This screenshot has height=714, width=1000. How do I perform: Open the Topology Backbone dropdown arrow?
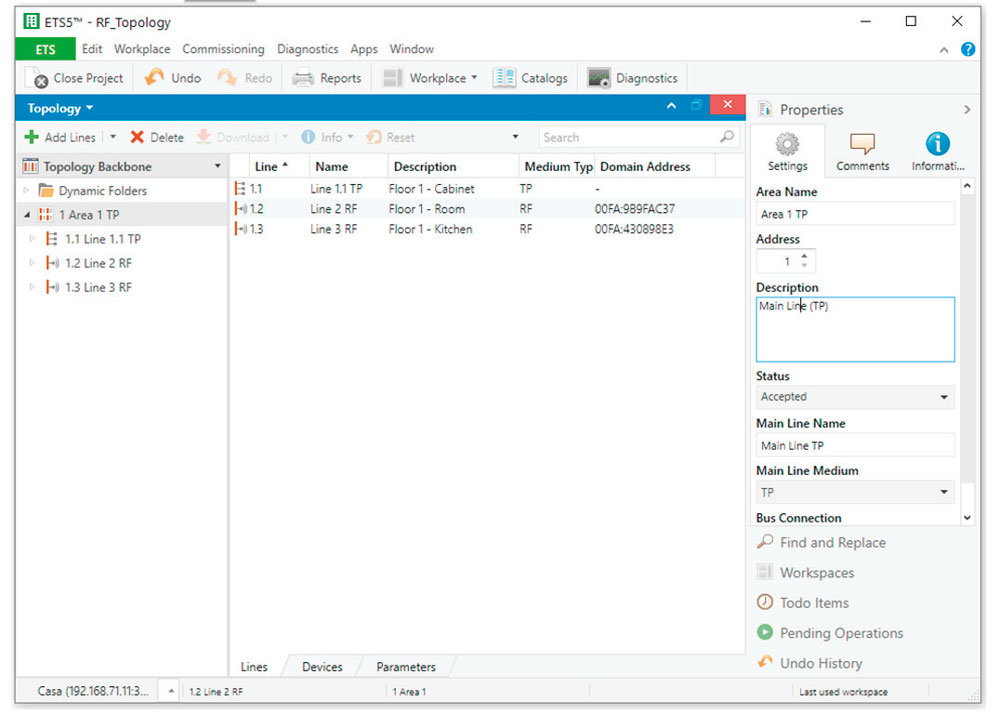(217, 166)
